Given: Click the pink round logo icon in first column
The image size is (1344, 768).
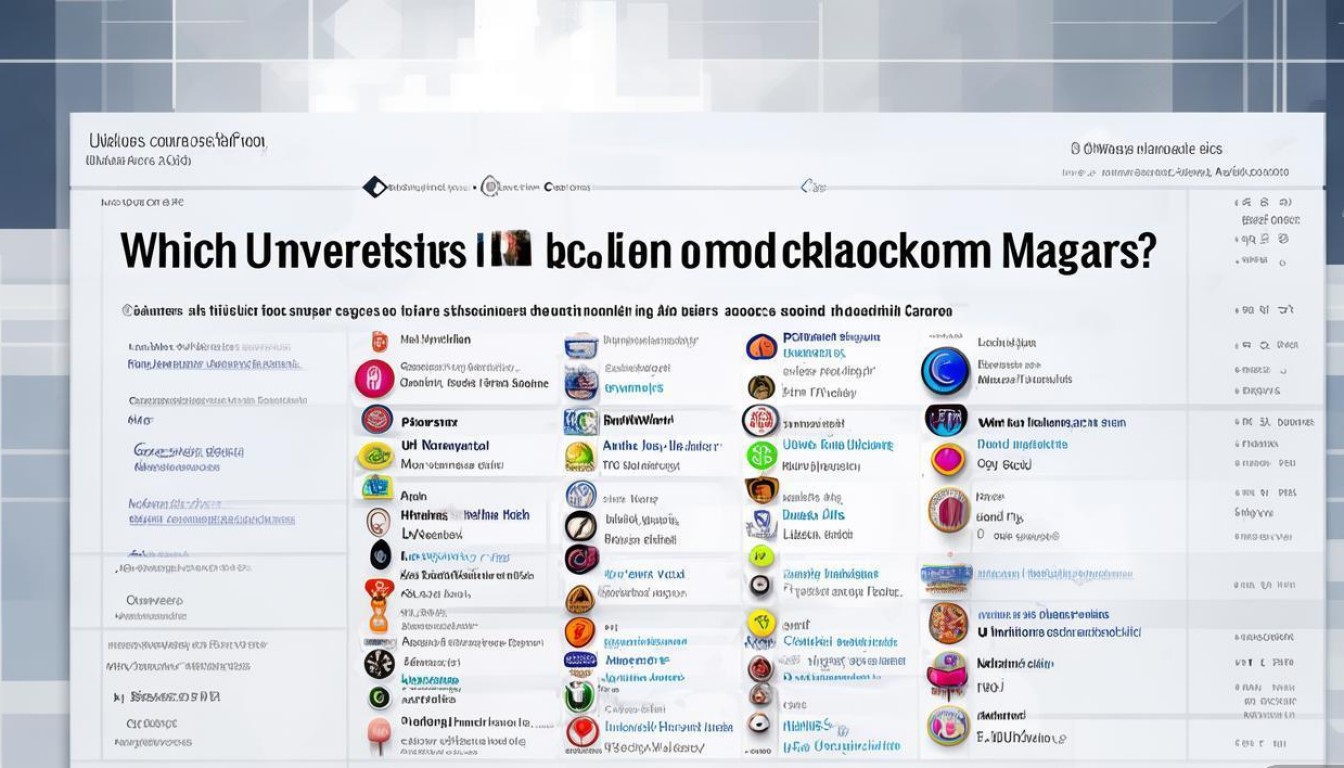Looking at the screenshot, I should pos(374,380).
